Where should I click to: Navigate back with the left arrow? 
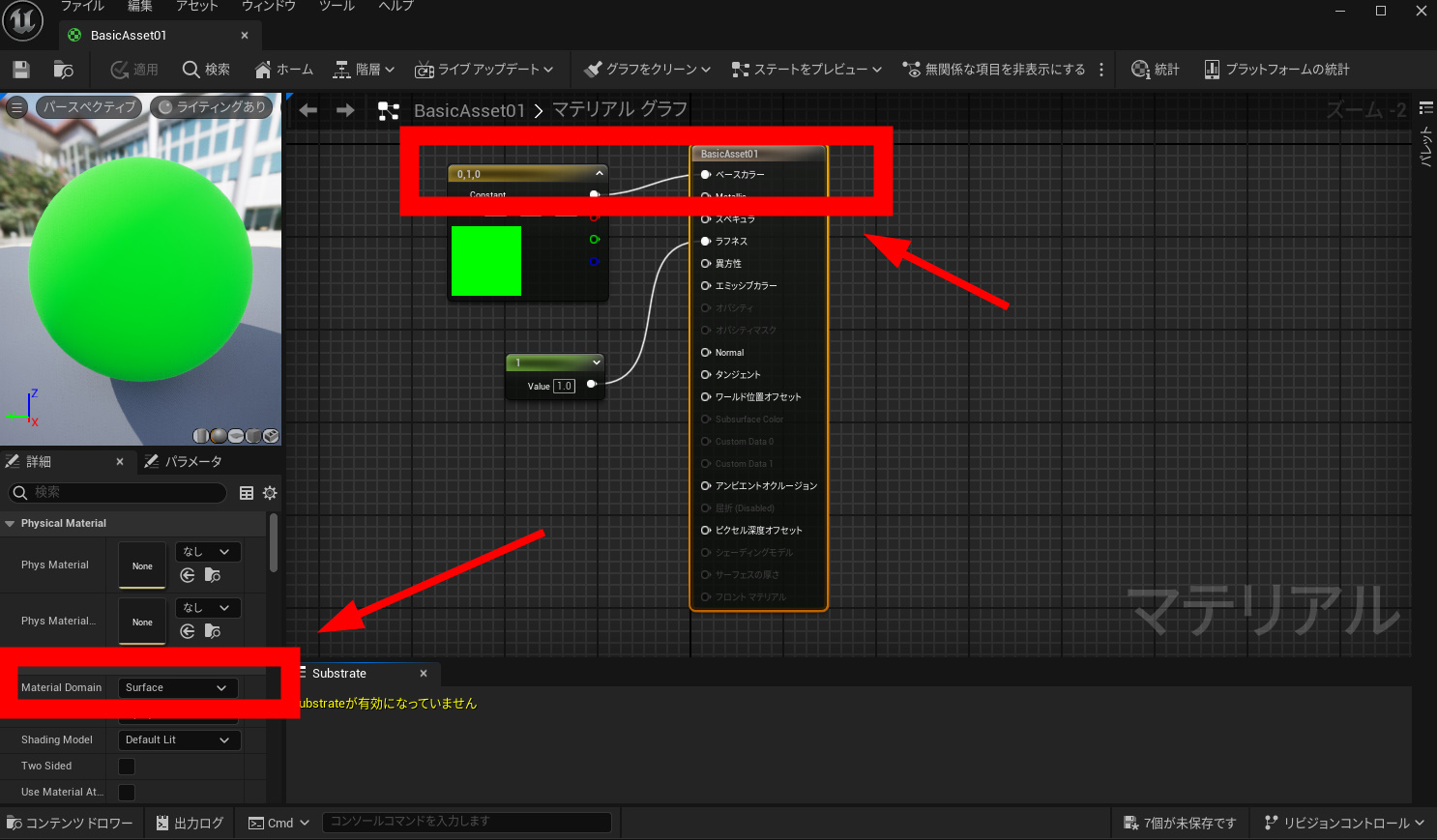pyautogui.click(x=308, y=110)
